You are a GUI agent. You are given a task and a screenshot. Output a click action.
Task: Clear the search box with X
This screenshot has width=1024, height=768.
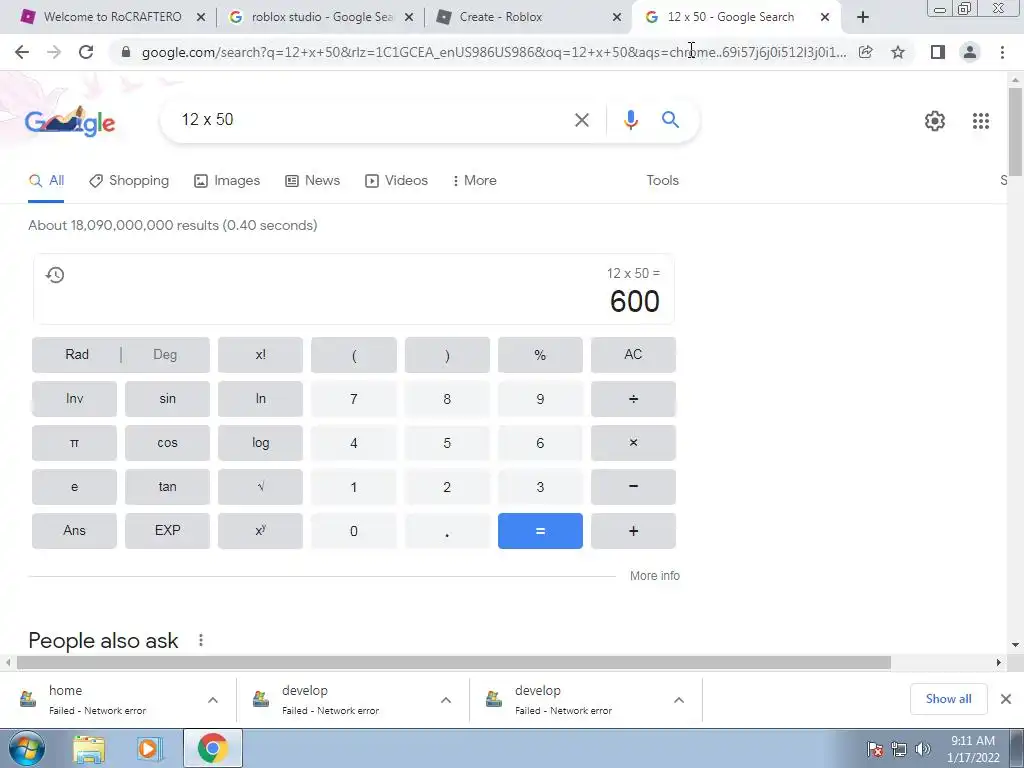point(581,120)
